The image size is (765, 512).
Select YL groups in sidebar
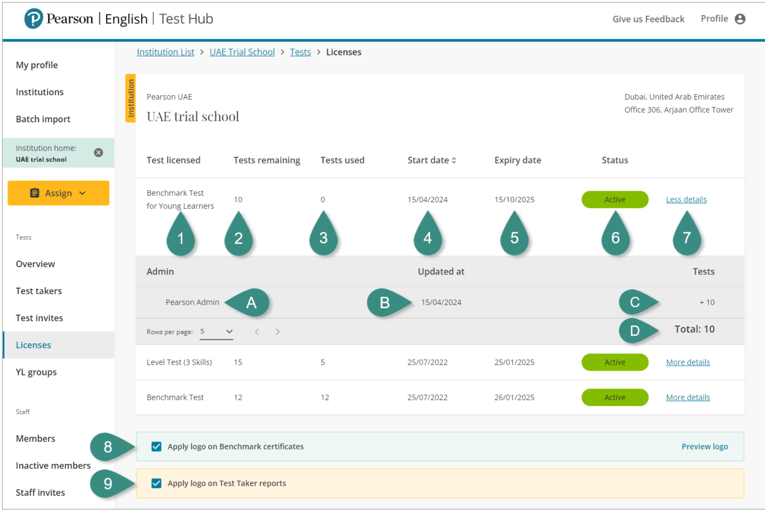pos(36,372)
